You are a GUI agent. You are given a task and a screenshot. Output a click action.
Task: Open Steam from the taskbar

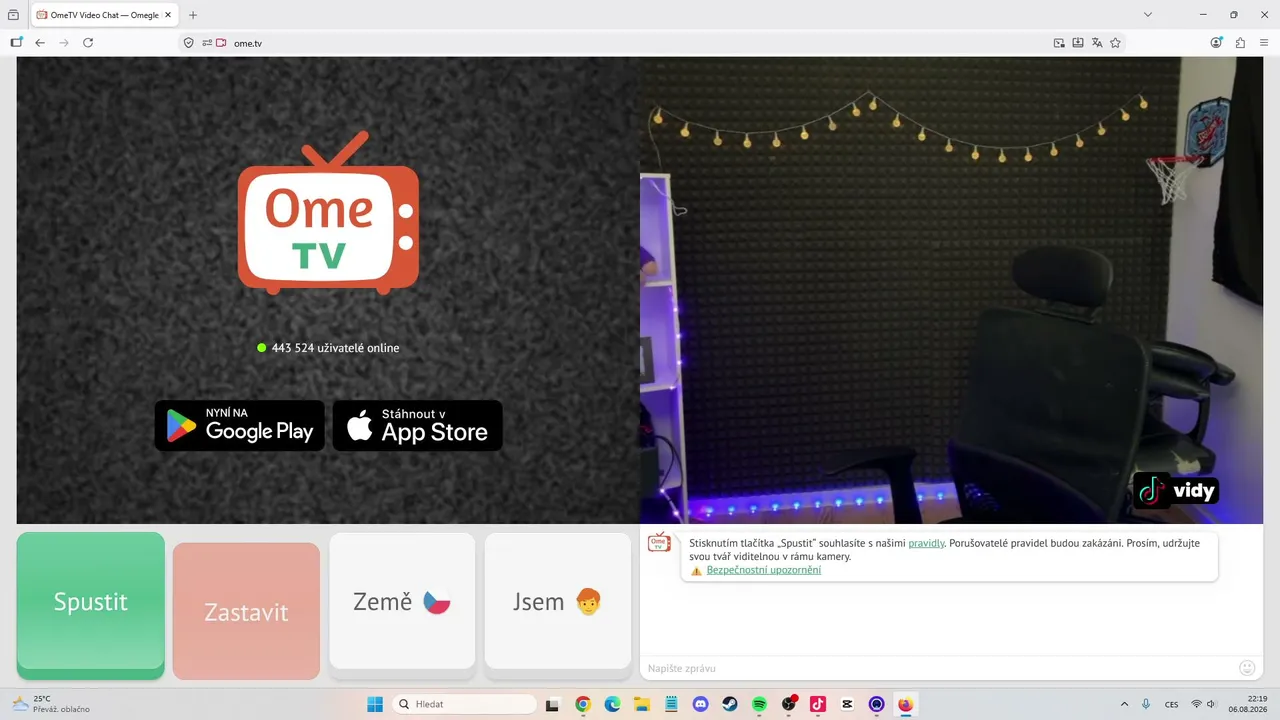[730, 704]
